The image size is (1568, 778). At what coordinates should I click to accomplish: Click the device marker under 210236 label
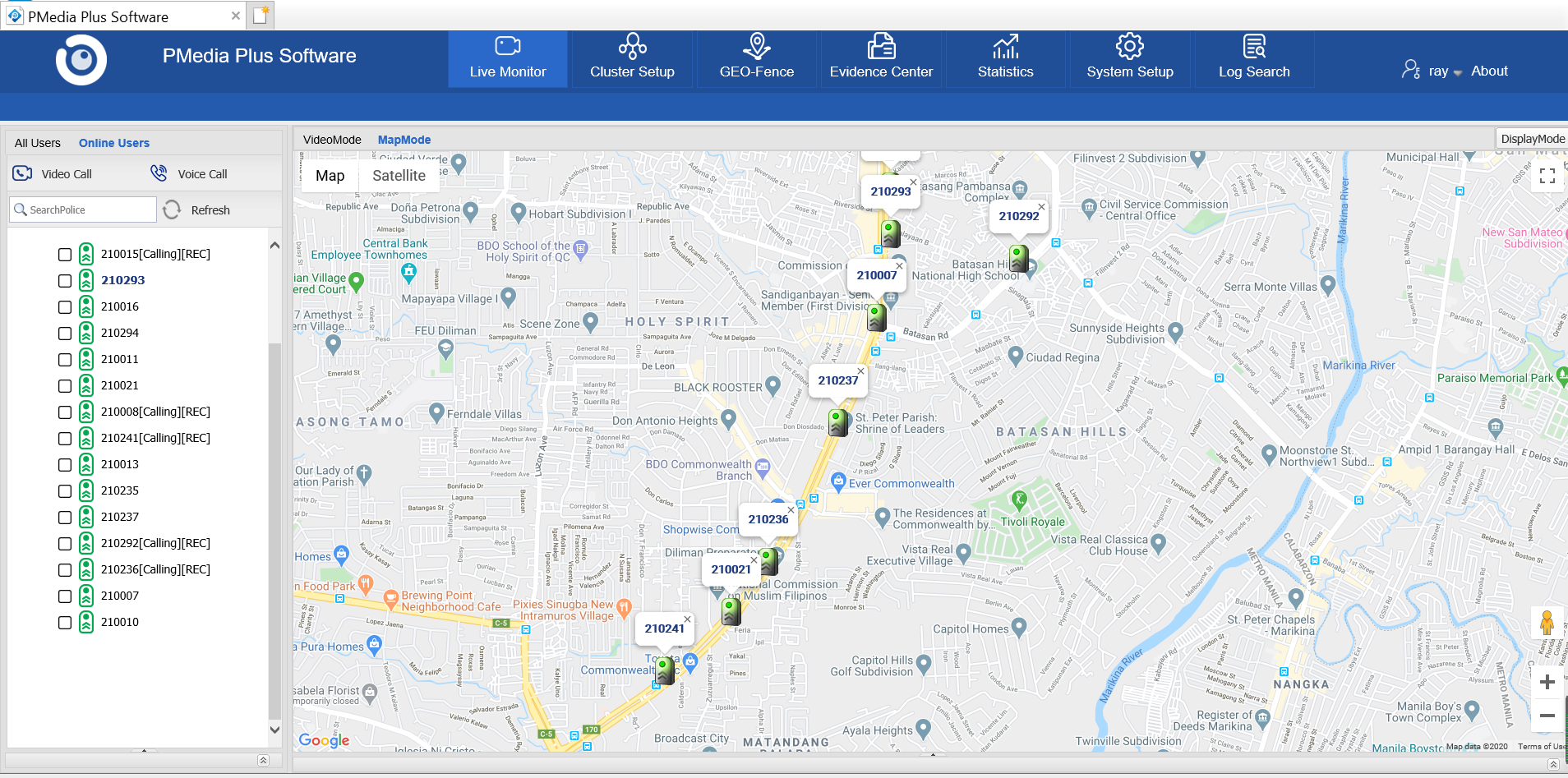click(768, 561)
